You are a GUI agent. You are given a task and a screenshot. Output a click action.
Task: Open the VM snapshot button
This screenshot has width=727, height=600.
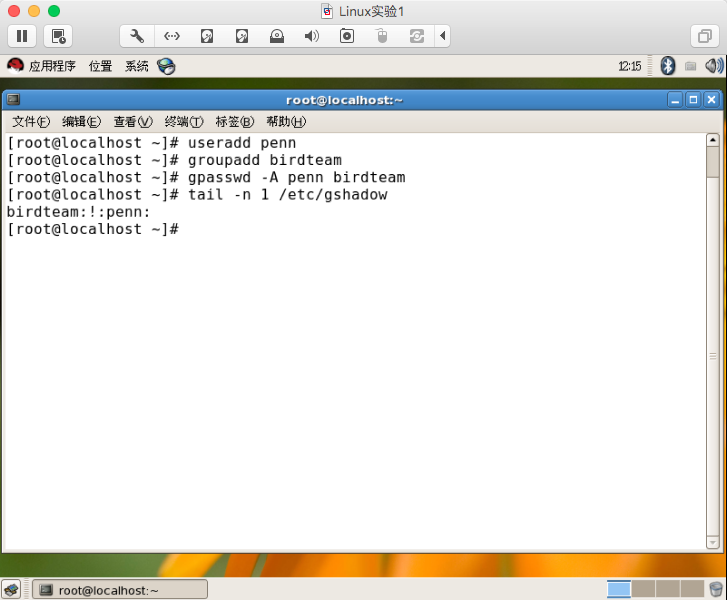coord(58,37)
